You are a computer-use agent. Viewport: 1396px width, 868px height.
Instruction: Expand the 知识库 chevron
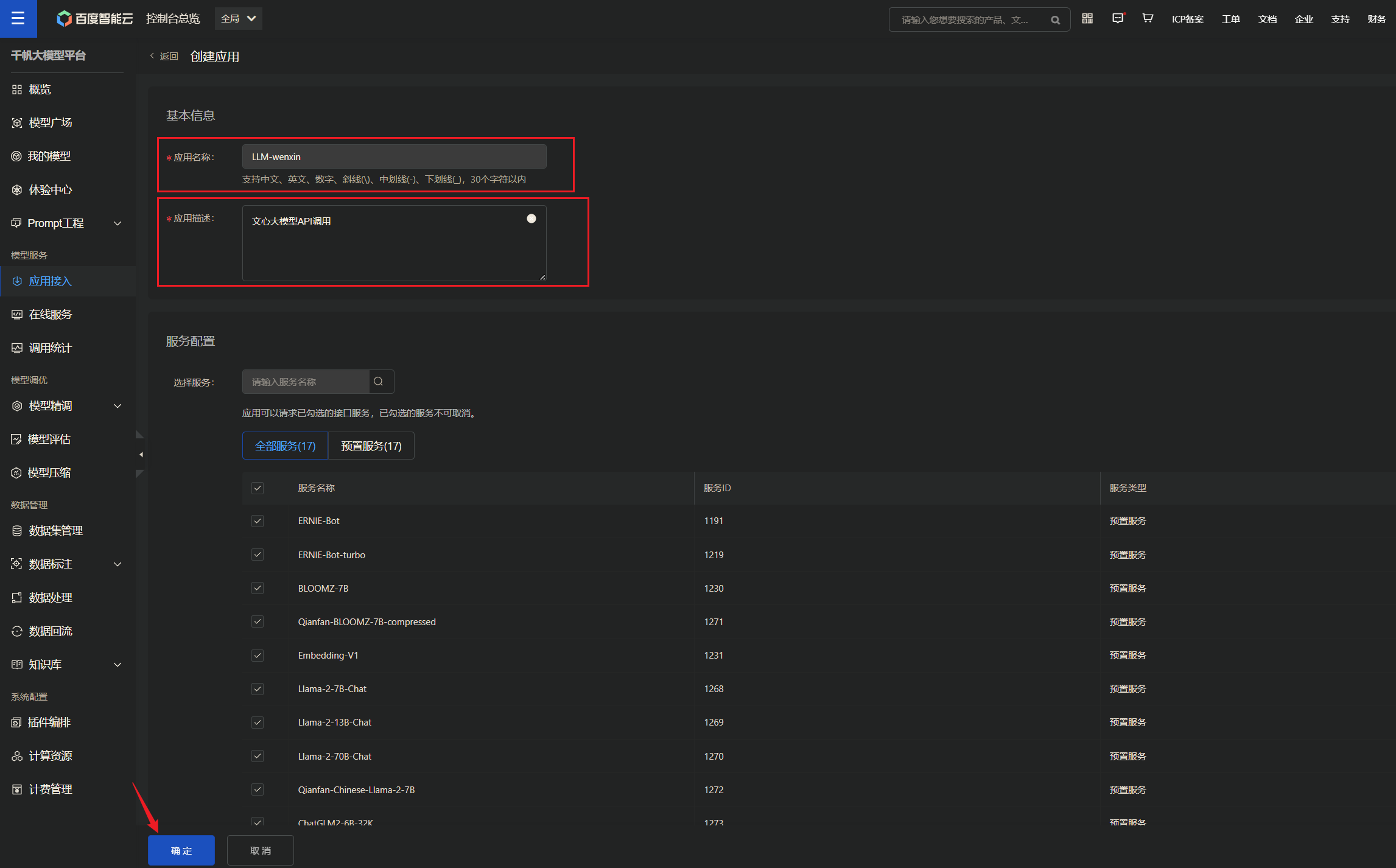pos(118,665)
